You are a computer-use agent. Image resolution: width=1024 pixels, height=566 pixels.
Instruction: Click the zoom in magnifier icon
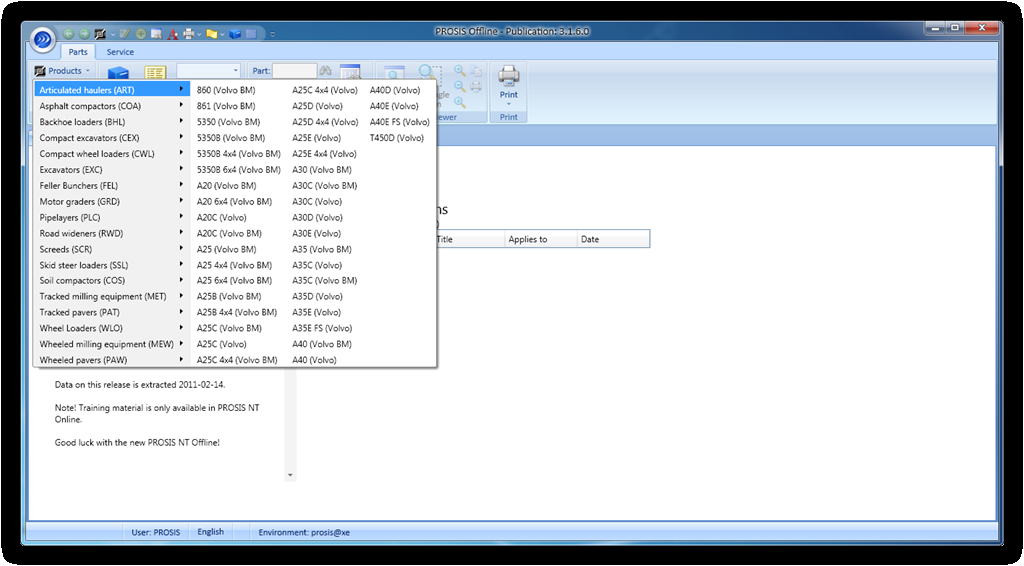click(x=460, y=71)
